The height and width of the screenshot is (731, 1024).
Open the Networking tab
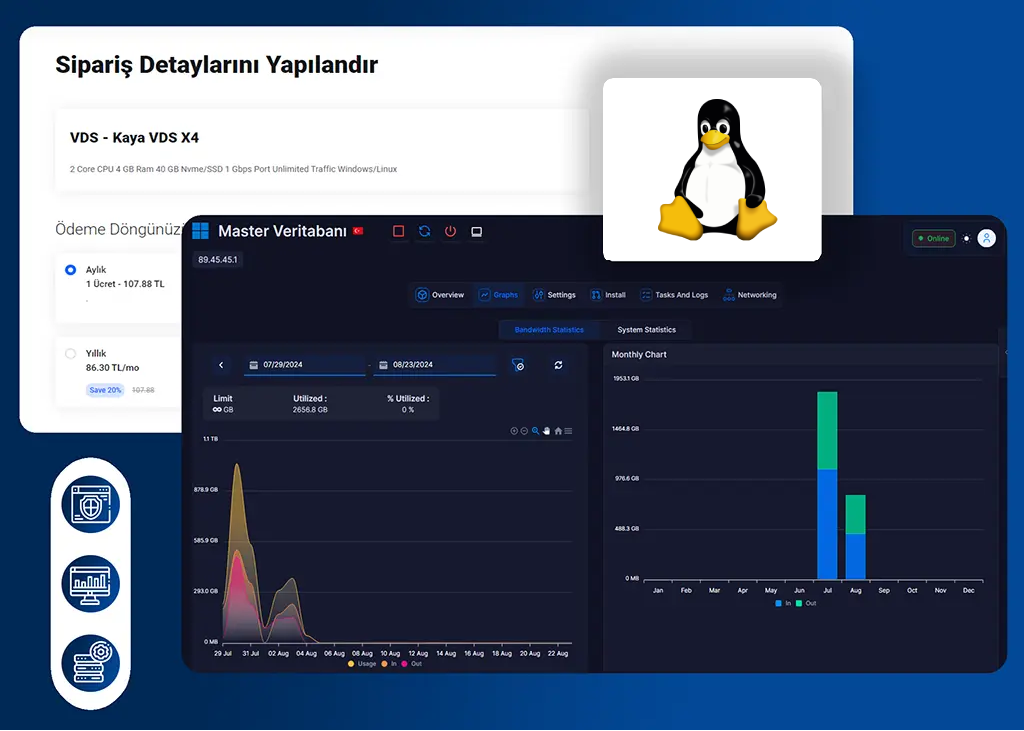(751, 295)
